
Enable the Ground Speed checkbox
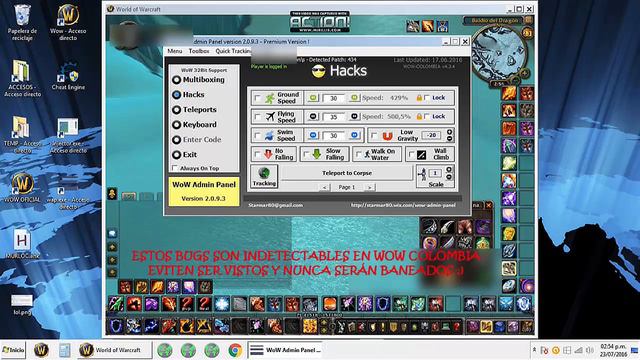click(x=257, y=98)
